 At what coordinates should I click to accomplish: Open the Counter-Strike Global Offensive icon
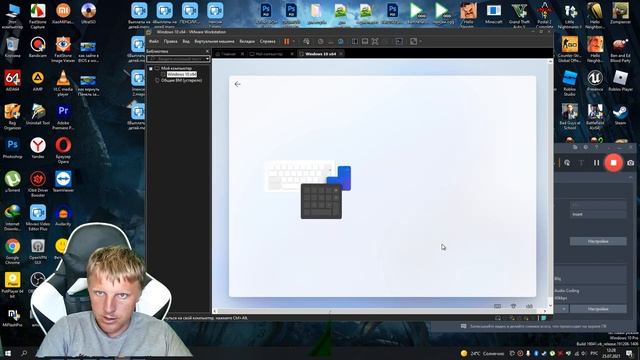(x=569, y=49)
